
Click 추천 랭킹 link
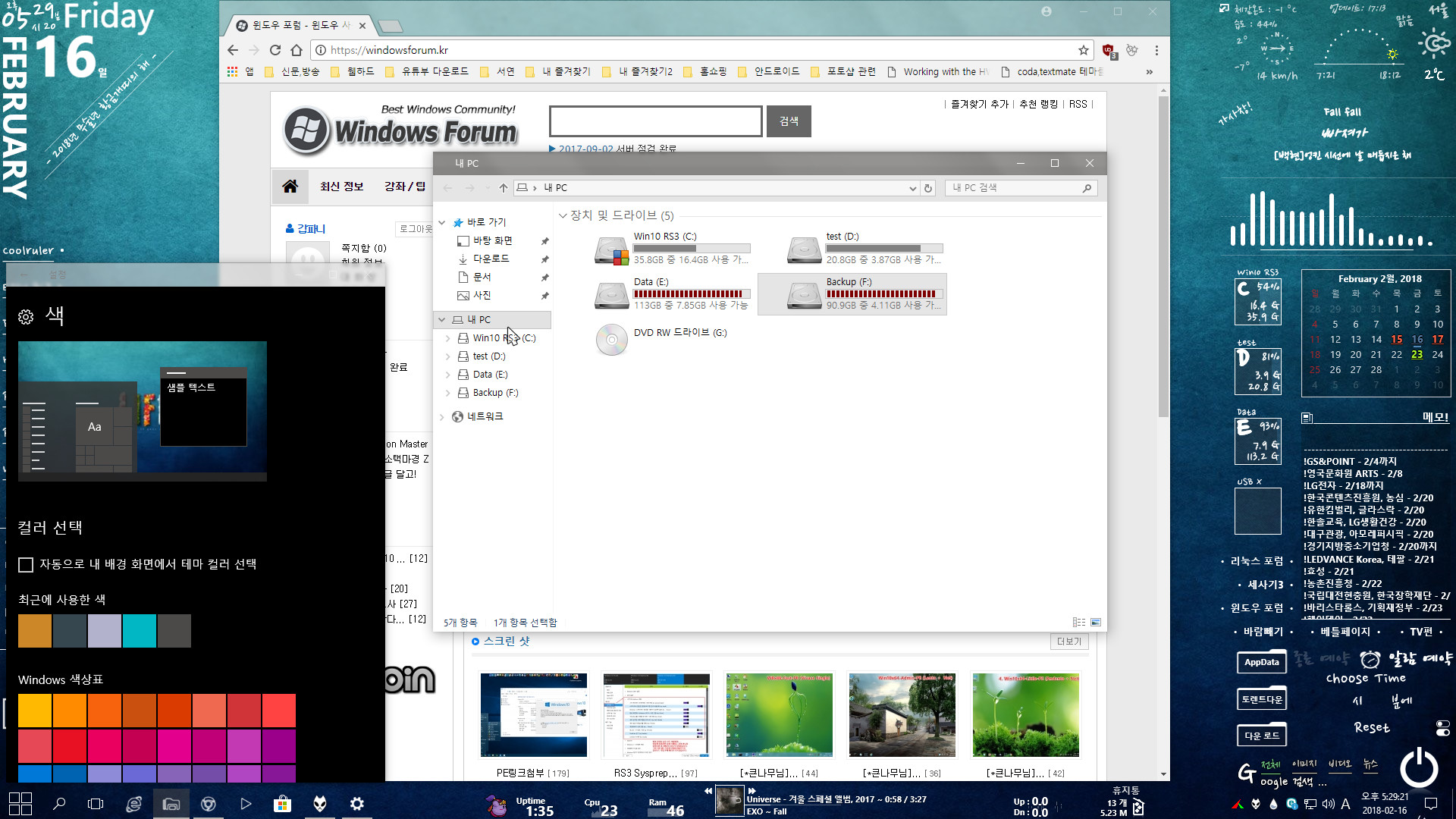pos(1039,104)
